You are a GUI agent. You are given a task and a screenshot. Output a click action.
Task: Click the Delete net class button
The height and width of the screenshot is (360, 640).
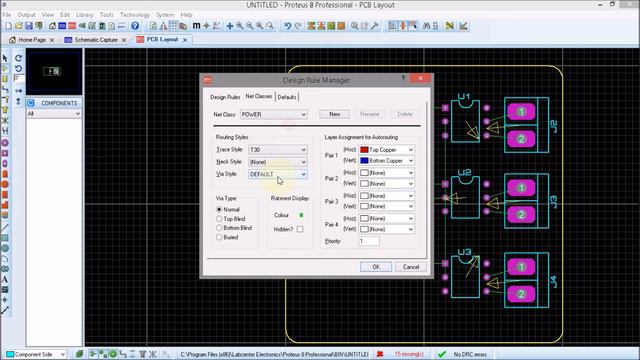pos(405,114)
